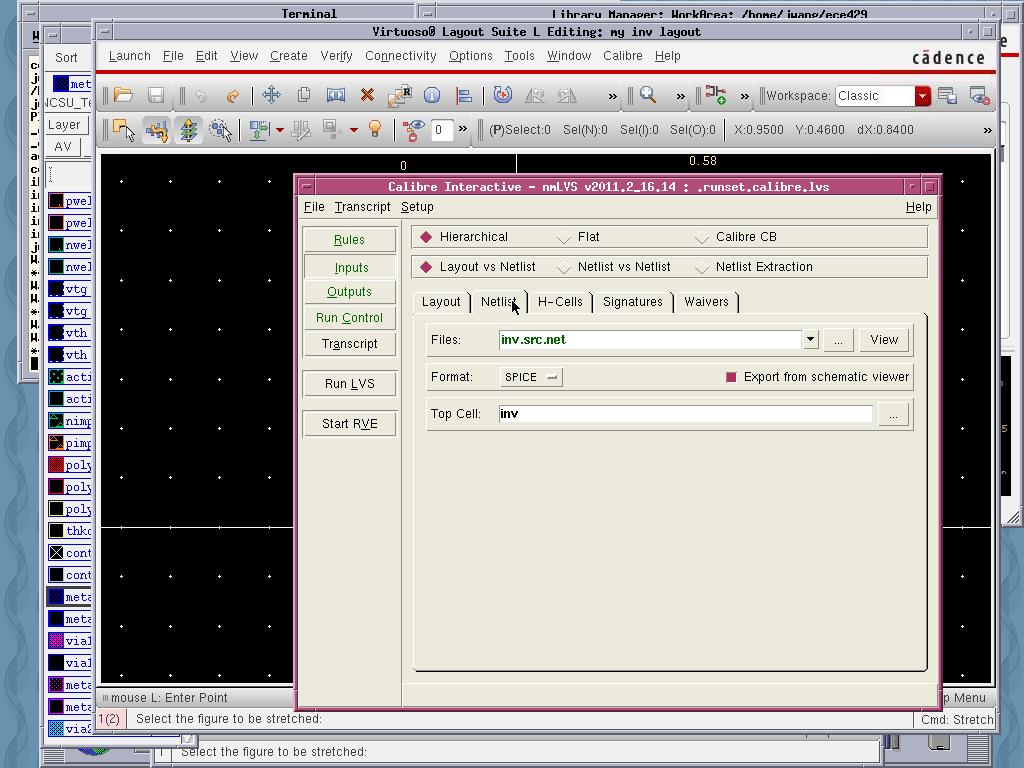
Task: Click the eye icon at the toolbar's far right
Action: pos(980,95)
